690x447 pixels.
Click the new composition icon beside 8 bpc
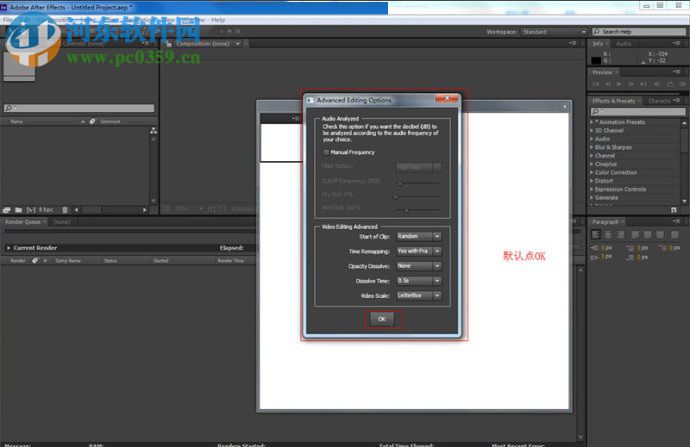tap(30, 210)
